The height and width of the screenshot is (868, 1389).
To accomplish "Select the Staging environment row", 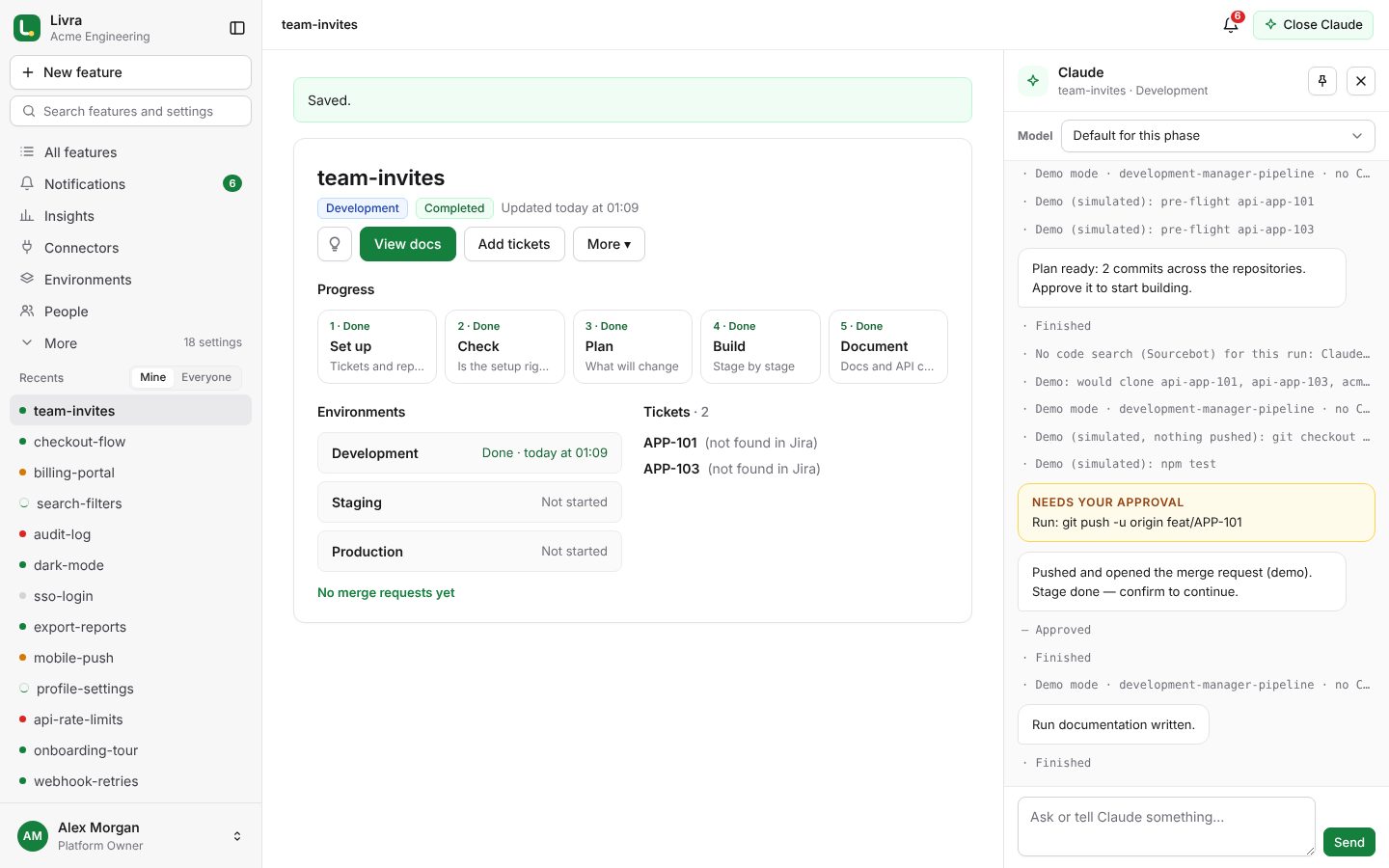I will click(x=470, y=502).
